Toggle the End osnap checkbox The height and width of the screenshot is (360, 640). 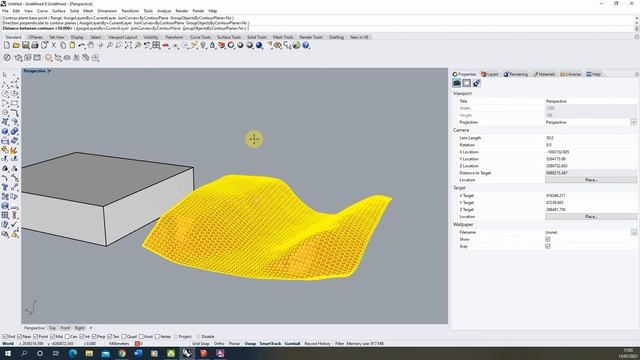pos(5,337)
